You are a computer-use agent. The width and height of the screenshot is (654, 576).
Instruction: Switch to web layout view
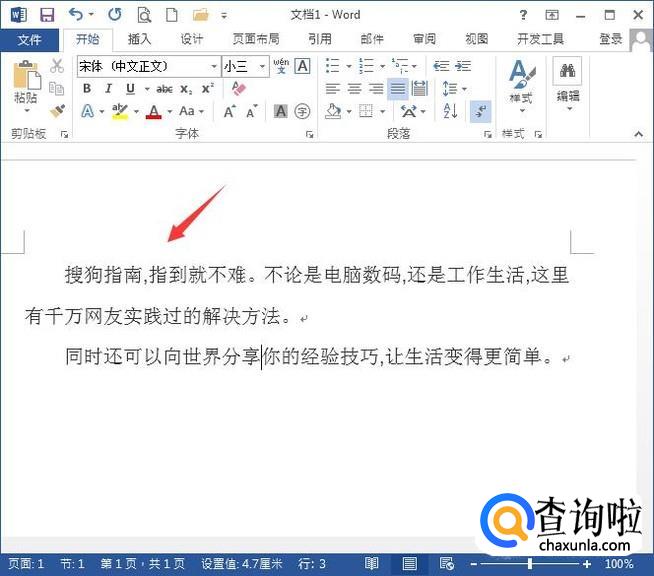[x=447, y=564]
